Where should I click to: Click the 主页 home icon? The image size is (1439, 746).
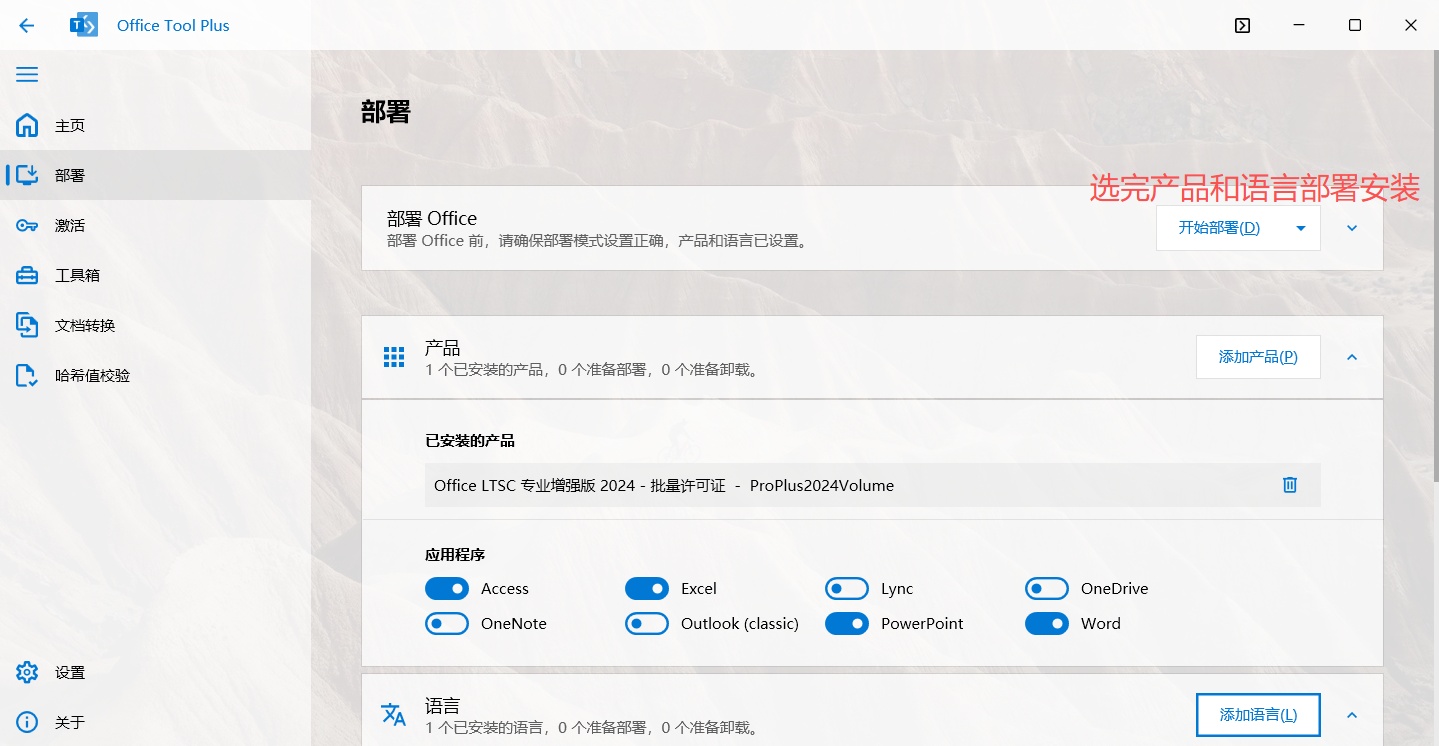coord(27,126)
